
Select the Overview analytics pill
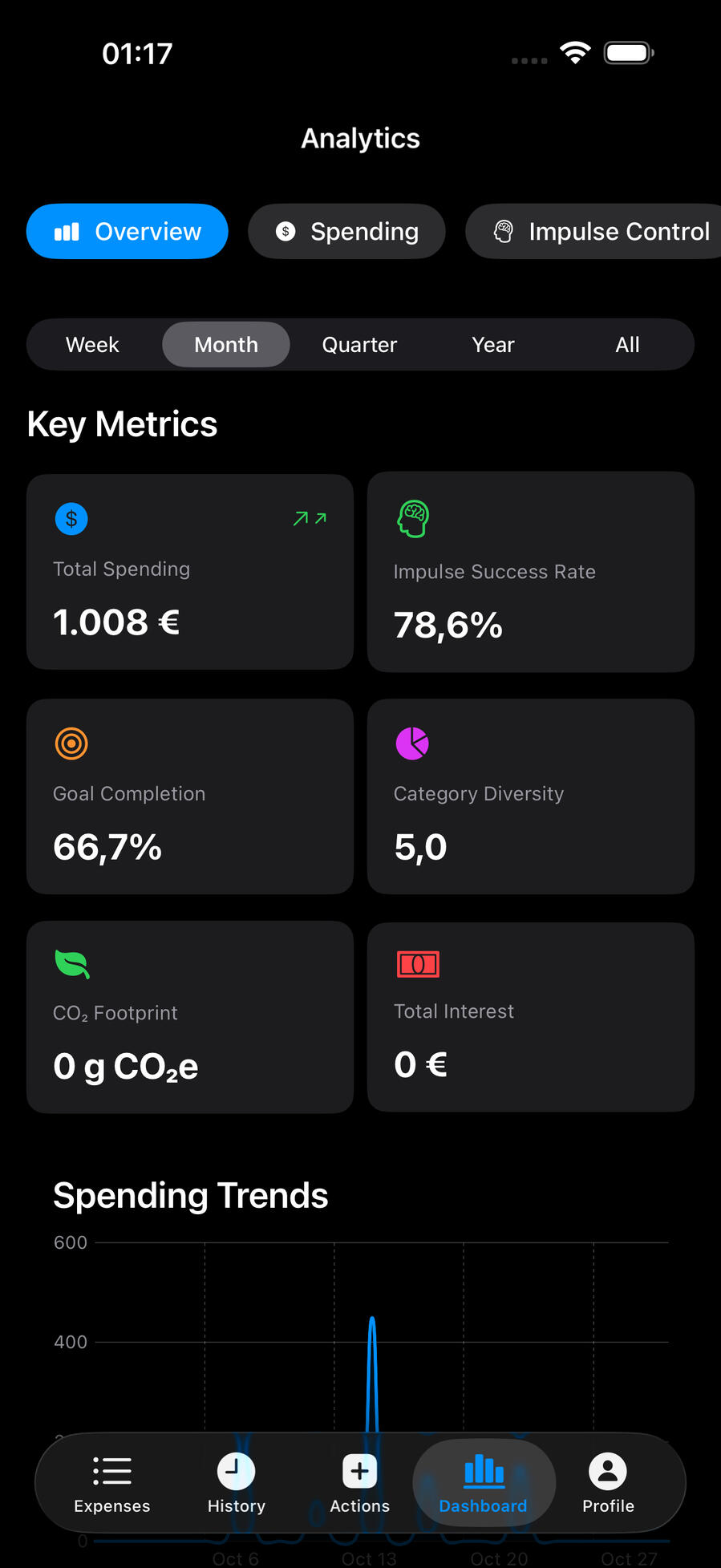point(128,232)
